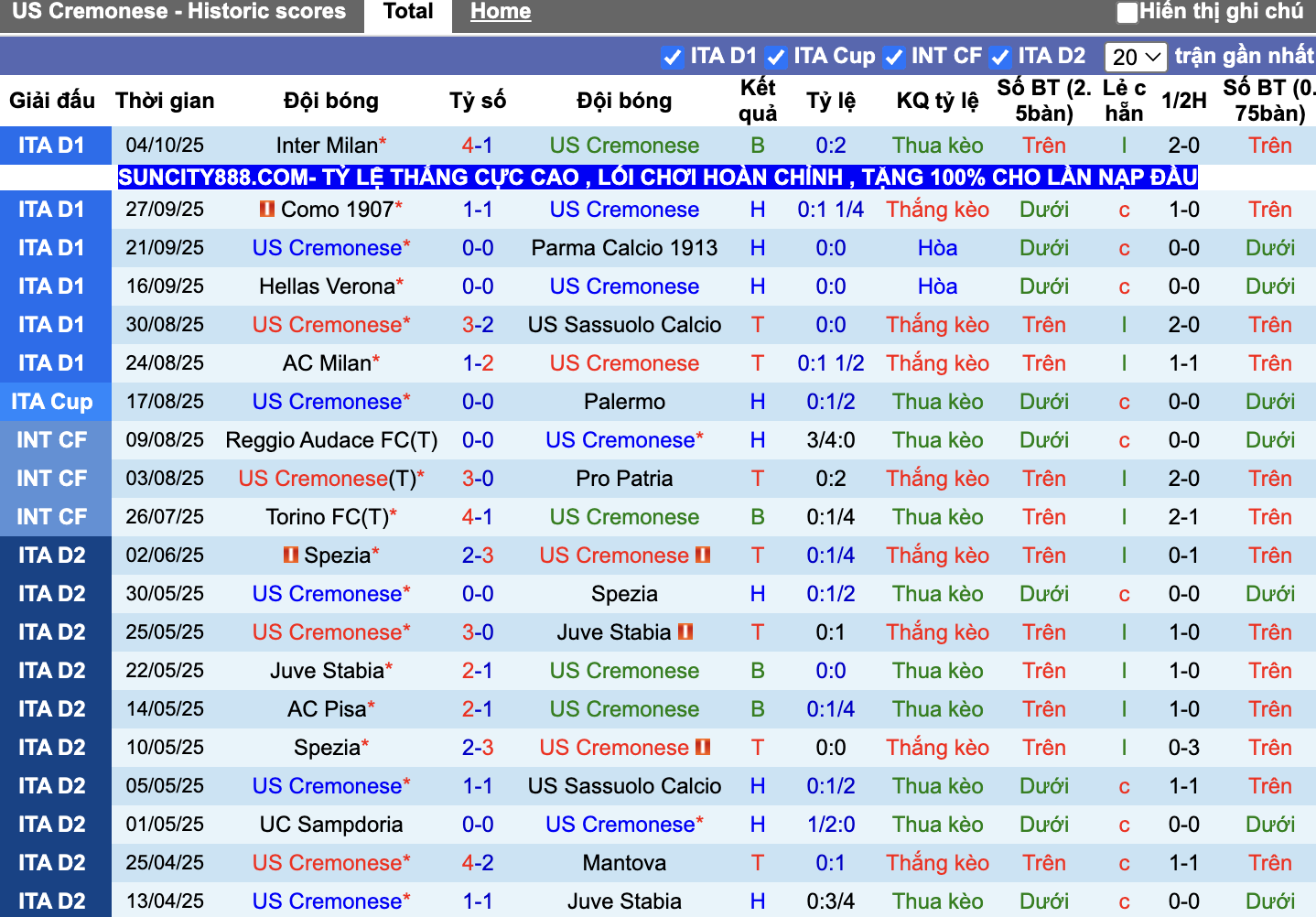Image resolution: width=1316 pixels, height=917 pixels.
Task: Toggle the INT CF filter checkbox
Action: pyautogui.click(x=894, y=57)
